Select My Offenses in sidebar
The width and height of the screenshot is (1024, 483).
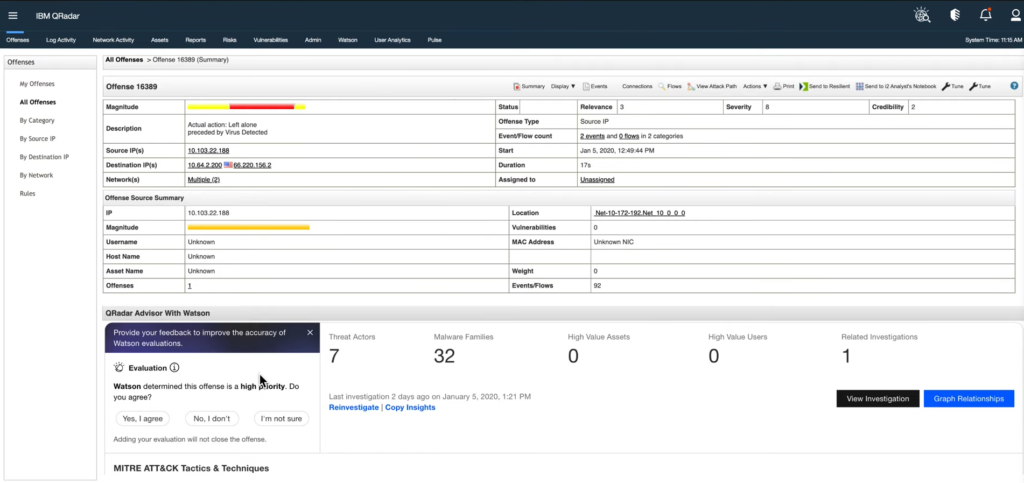pos(37,84)
